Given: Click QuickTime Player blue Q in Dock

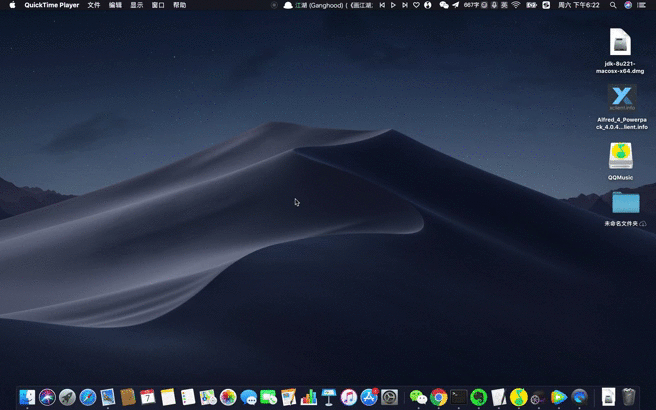Looking at the screenshot, I should [579, 397].
